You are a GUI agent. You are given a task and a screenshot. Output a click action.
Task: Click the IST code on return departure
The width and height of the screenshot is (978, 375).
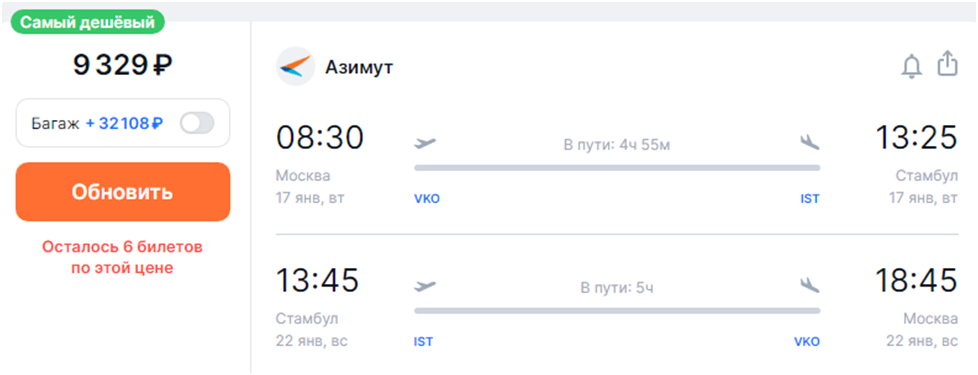(424, 342)
